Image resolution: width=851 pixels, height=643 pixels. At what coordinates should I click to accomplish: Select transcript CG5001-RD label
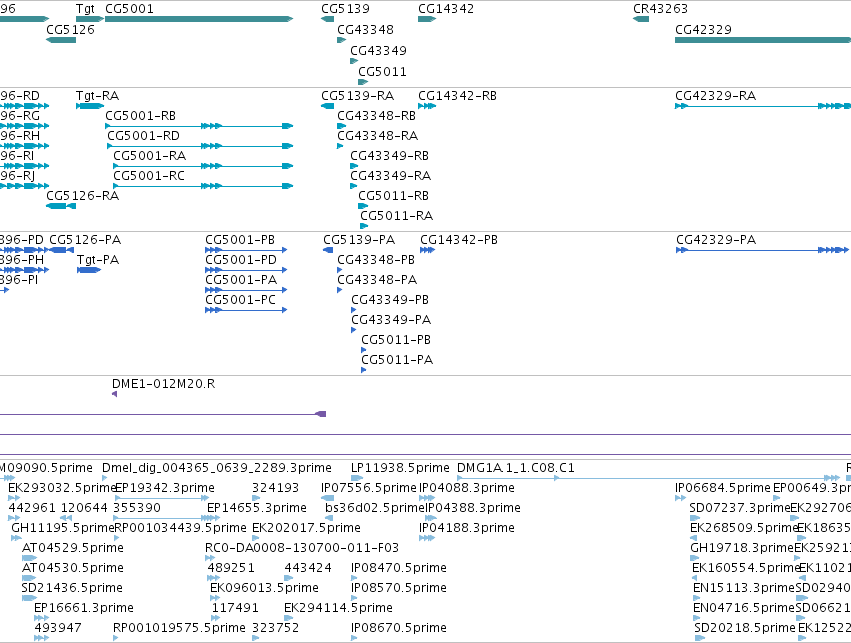(x=143, y=136)
